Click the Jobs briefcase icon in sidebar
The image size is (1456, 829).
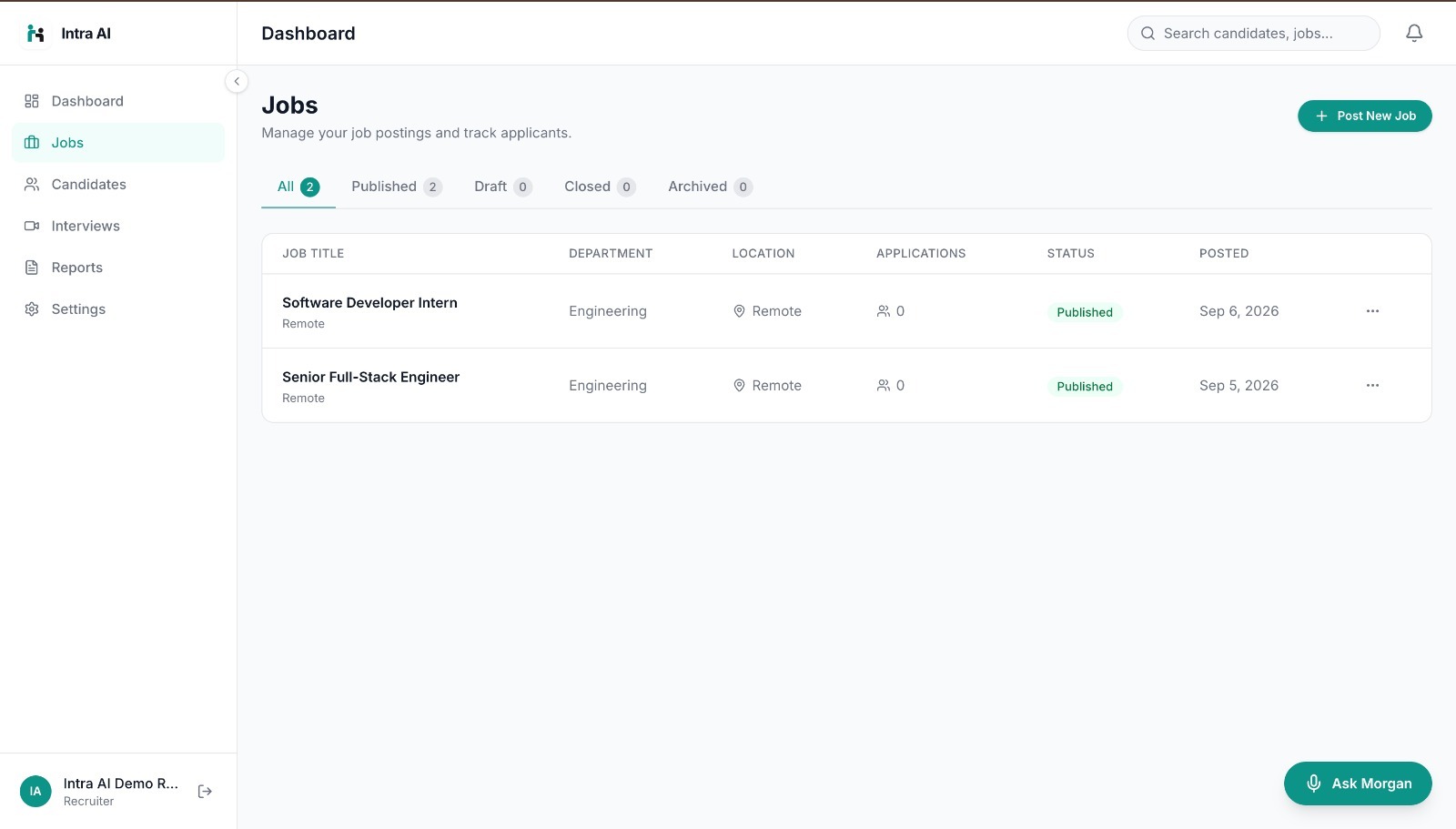coord(32,143)
